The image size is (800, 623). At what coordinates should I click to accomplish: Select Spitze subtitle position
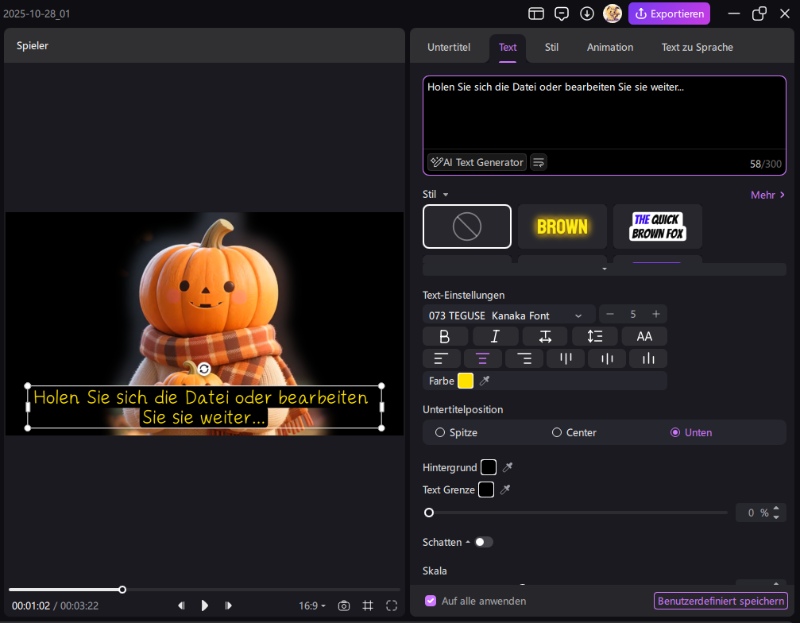tap(440, 433)
